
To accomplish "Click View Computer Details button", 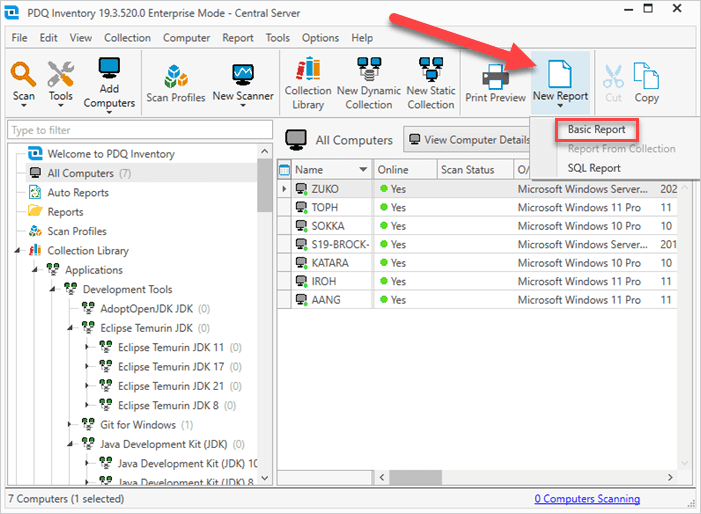I will click(467, 139).
